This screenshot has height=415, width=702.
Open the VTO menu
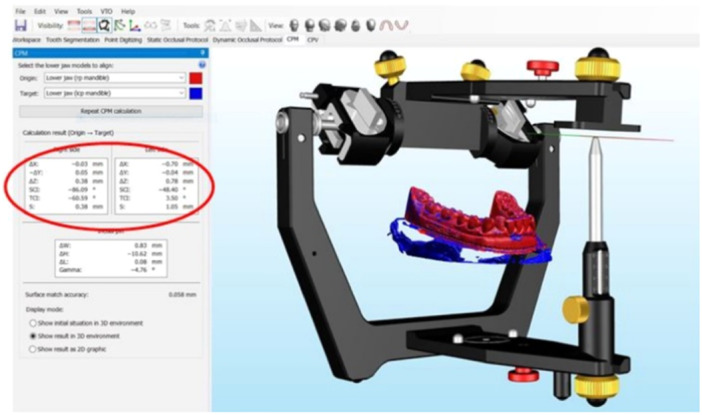(x=106, y=11)
